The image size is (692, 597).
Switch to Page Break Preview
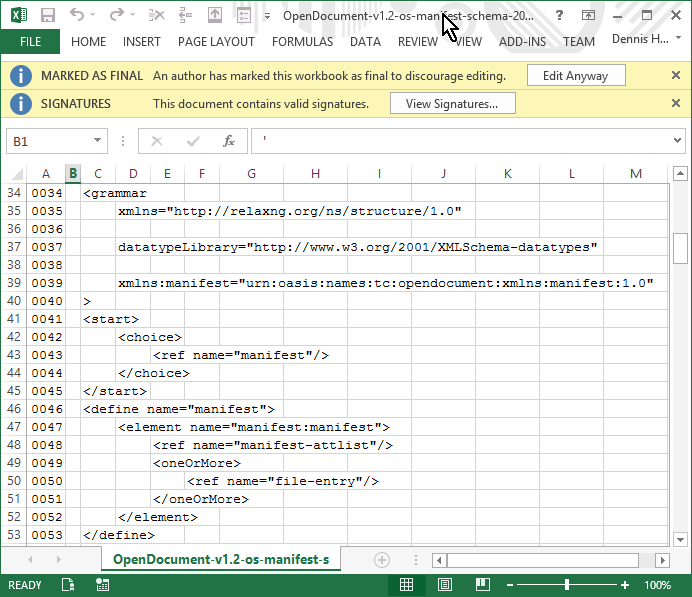tap(483, 585)
